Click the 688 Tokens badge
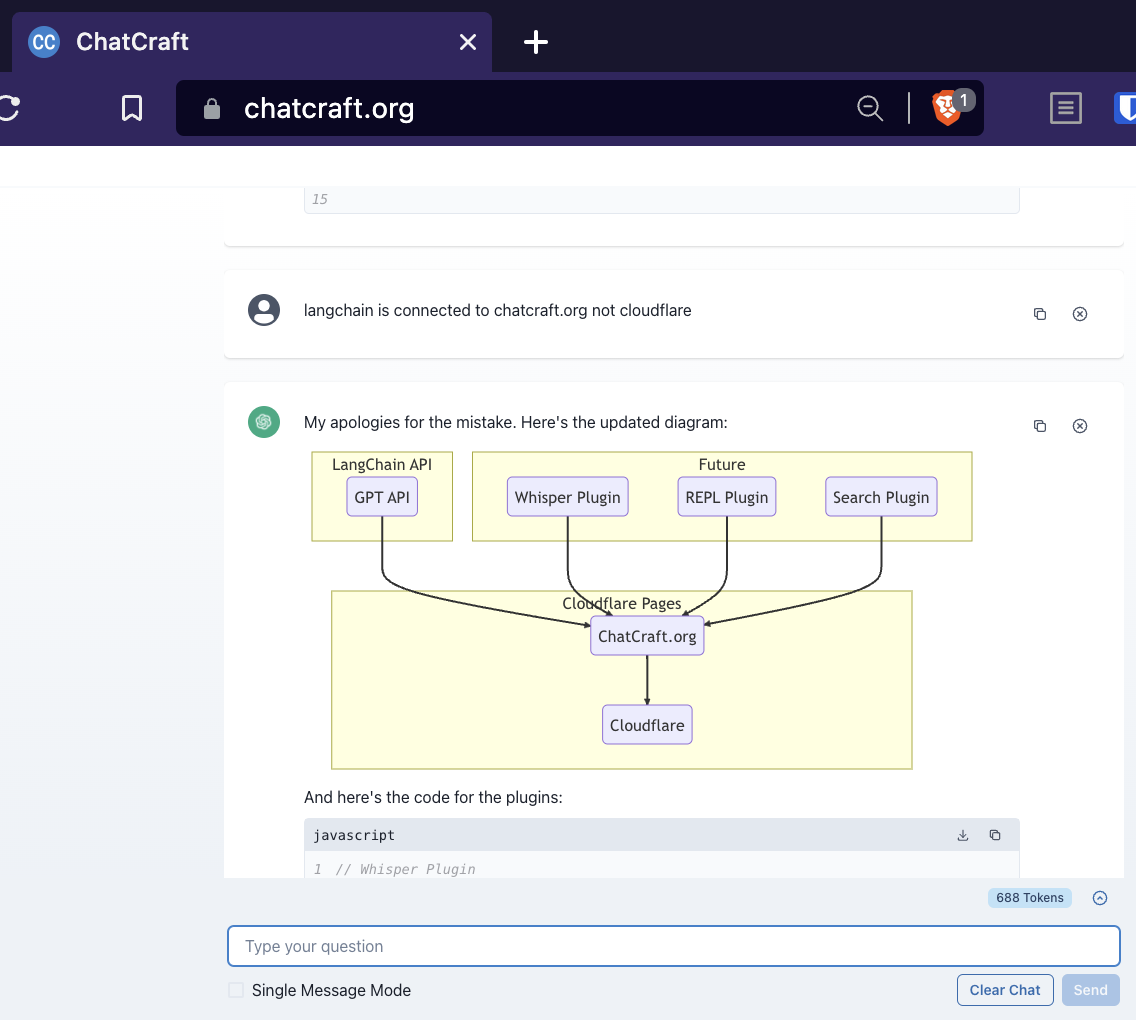1136x1020 pixels. pyautogui.click(x=1030, y=898)
